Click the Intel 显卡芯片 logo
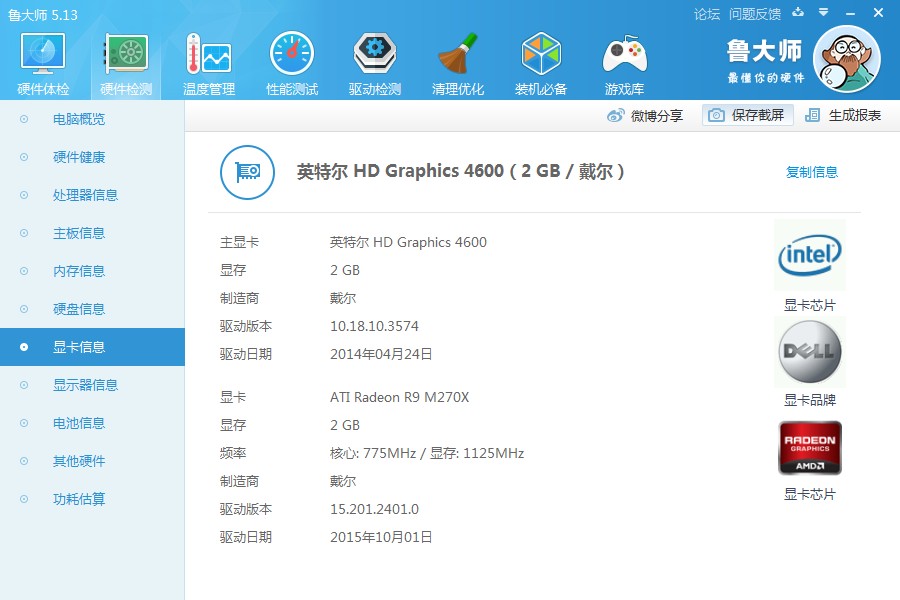Viewport: 900px width, 600px height. coord(810,255)
